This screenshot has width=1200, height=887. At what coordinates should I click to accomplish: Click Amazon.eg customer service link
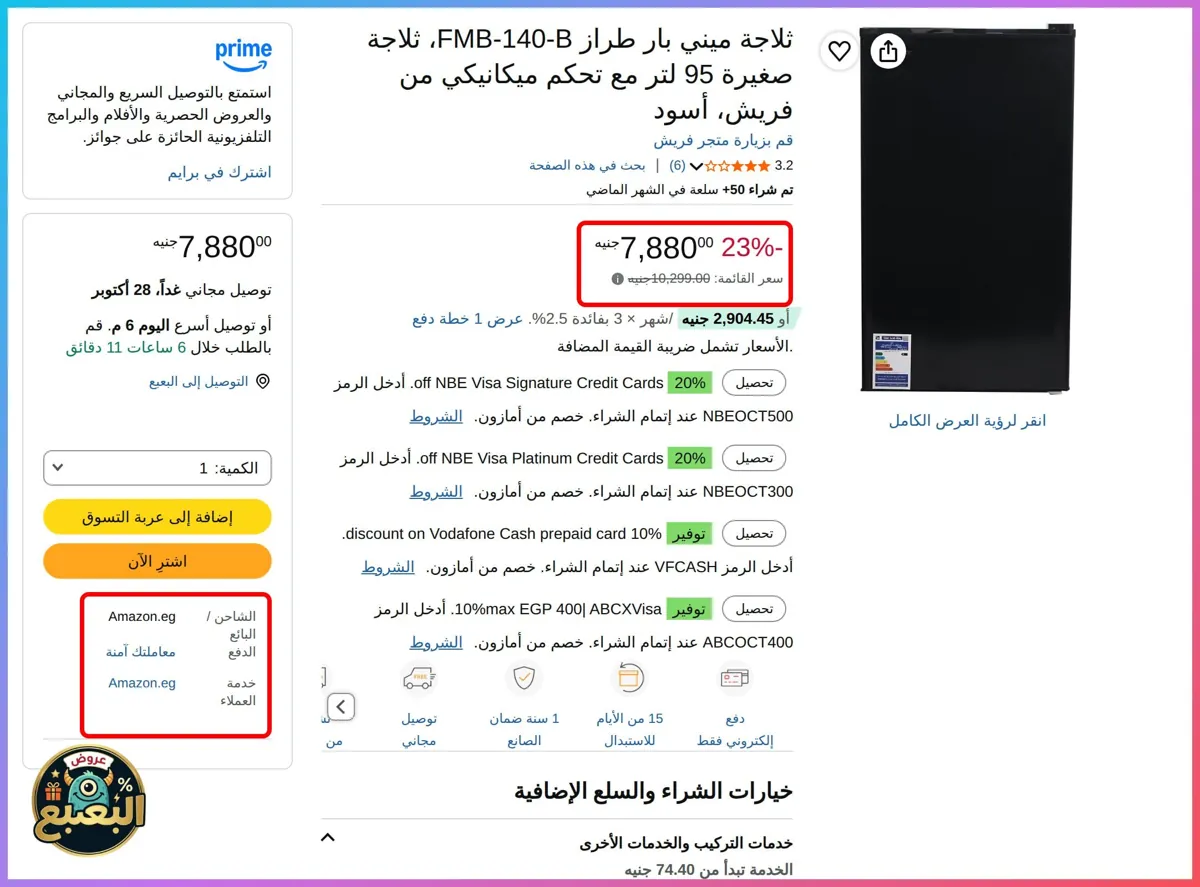point(142,683)
